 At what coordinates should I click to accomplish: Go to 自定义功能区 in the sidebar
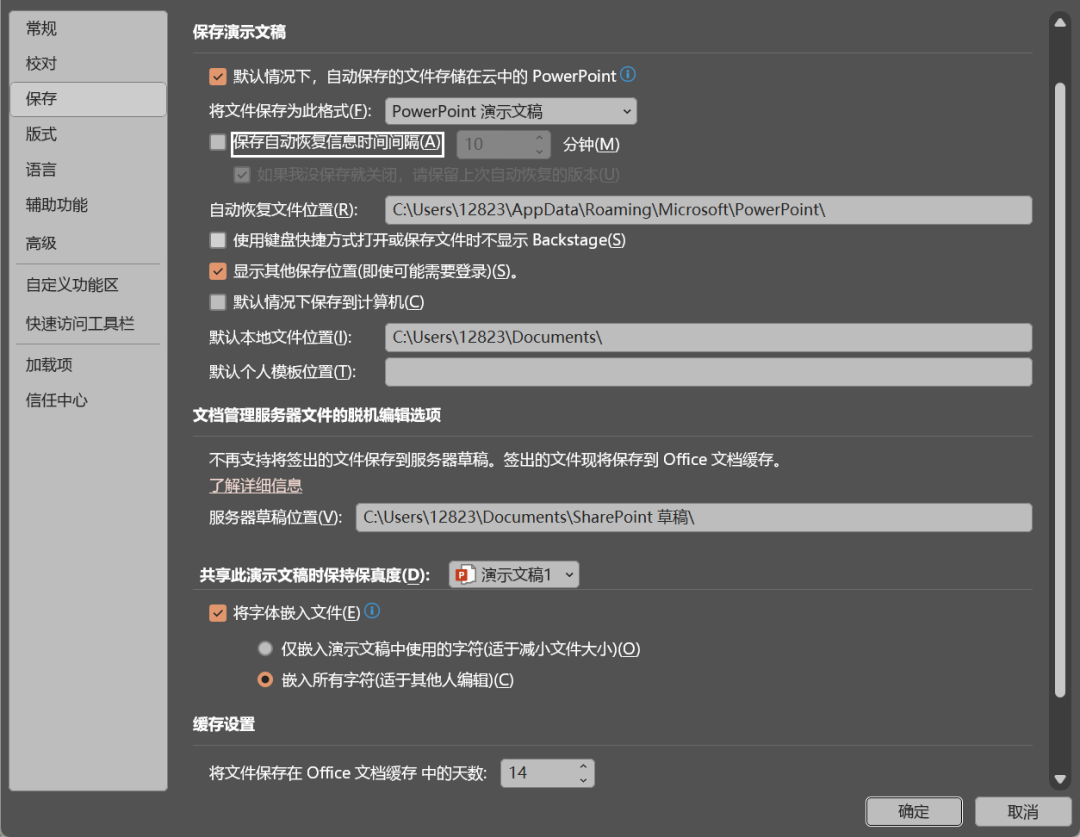[72, 285]
